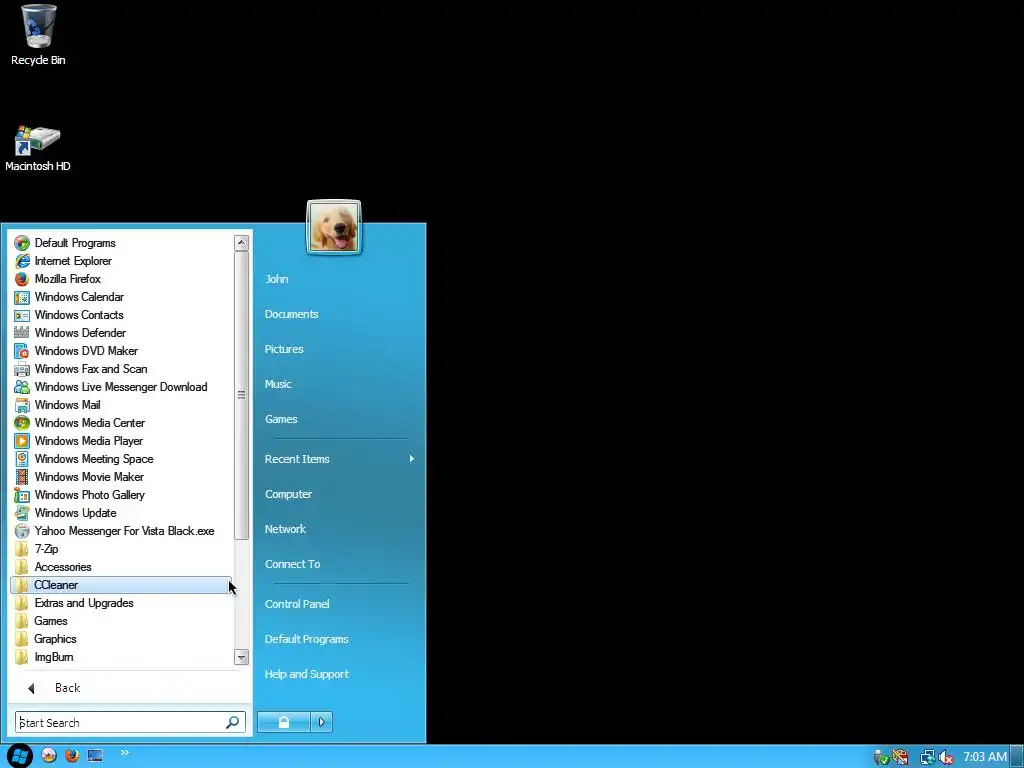Click the Show Desktop Quick Launch icon
This screenshot has width=1024, height=768.
pos(95,756)
